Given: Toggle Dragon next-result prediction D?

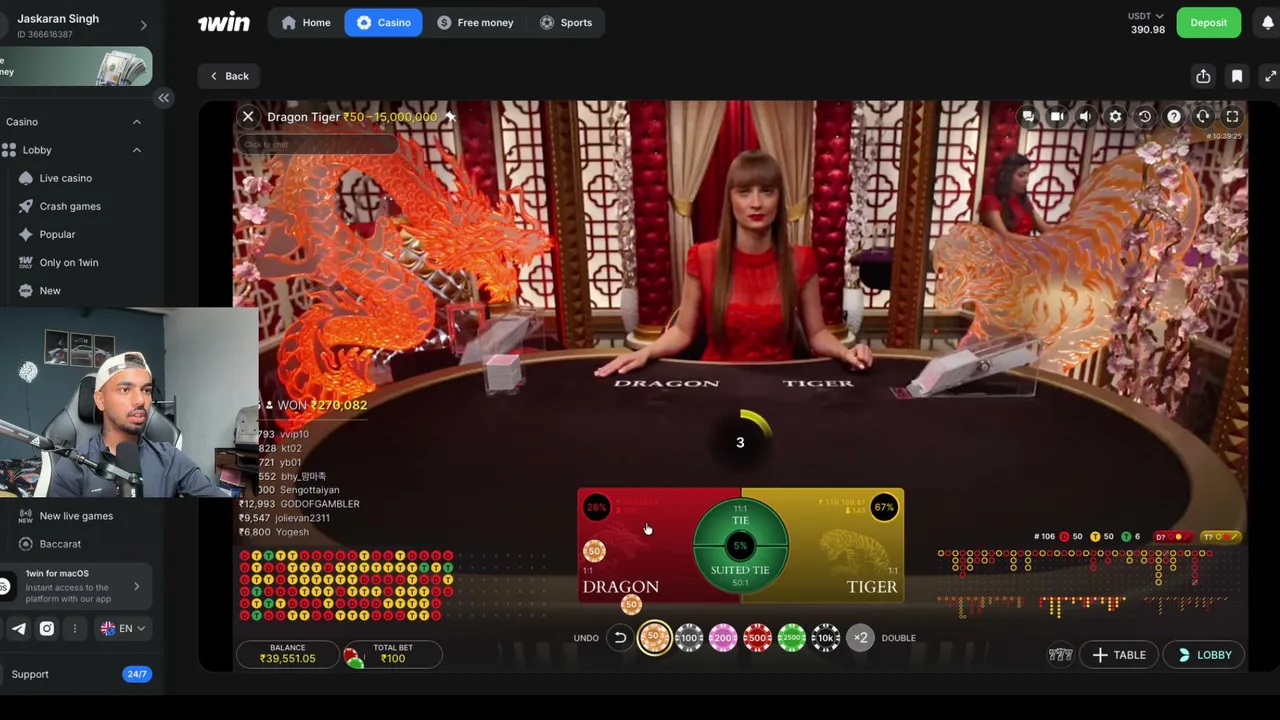Looking at the screenshot, I should coord(1172,537).
